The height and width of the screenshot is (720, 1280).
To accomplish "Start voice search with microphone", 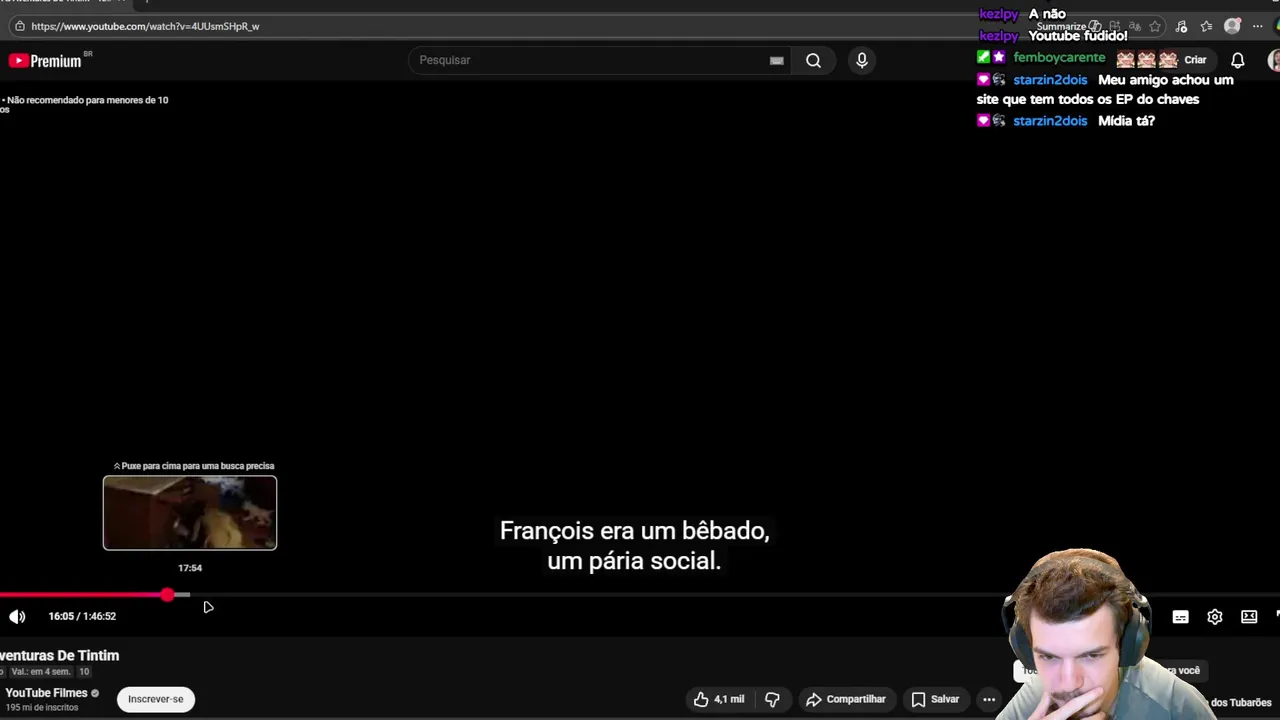I will tap(862, 60).
